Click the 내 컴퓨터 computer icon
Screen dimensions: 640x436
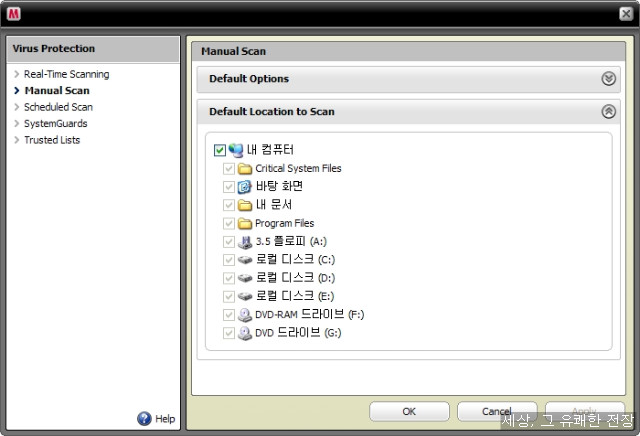[236, 150]
